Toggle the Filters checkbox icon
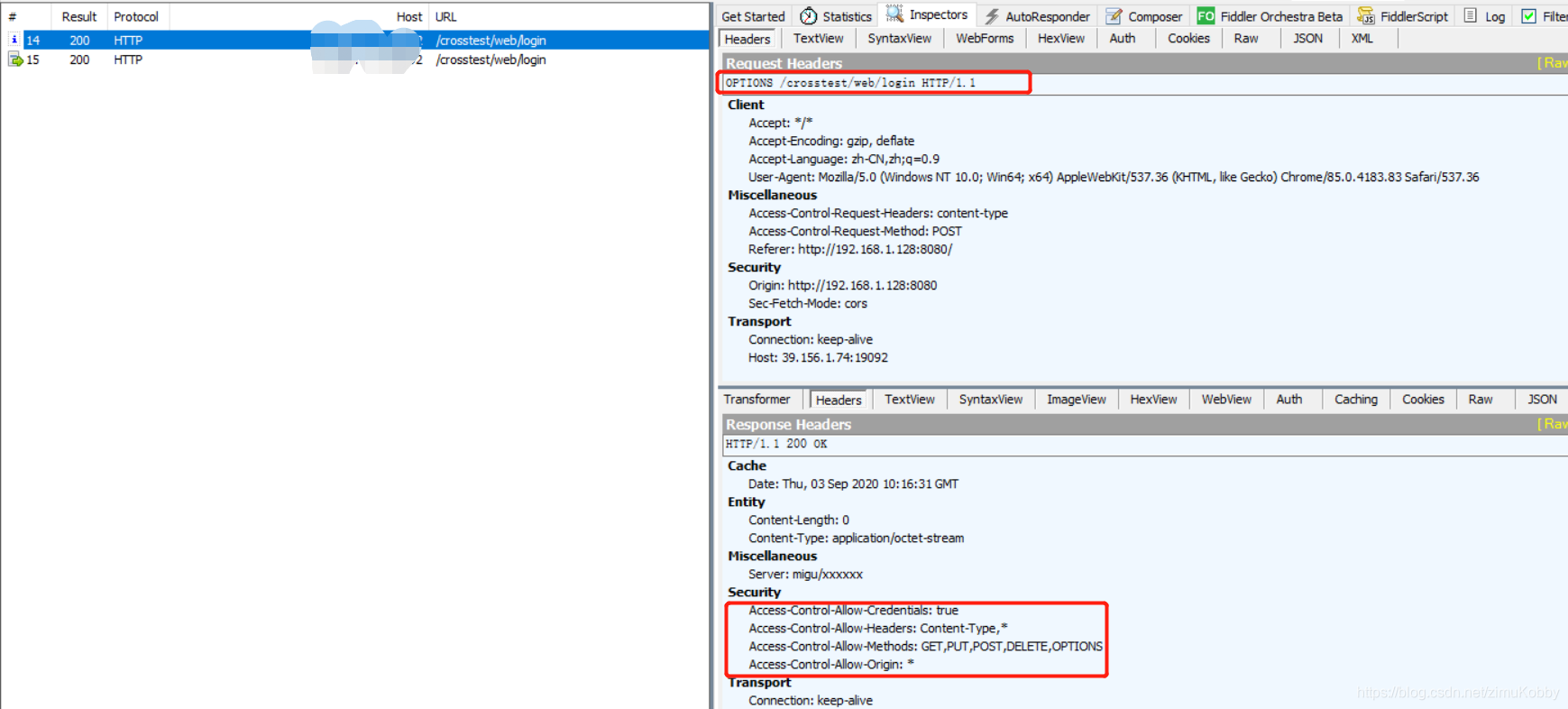This screenshot has width=1568, height=709. click(x=1528, y=16)
